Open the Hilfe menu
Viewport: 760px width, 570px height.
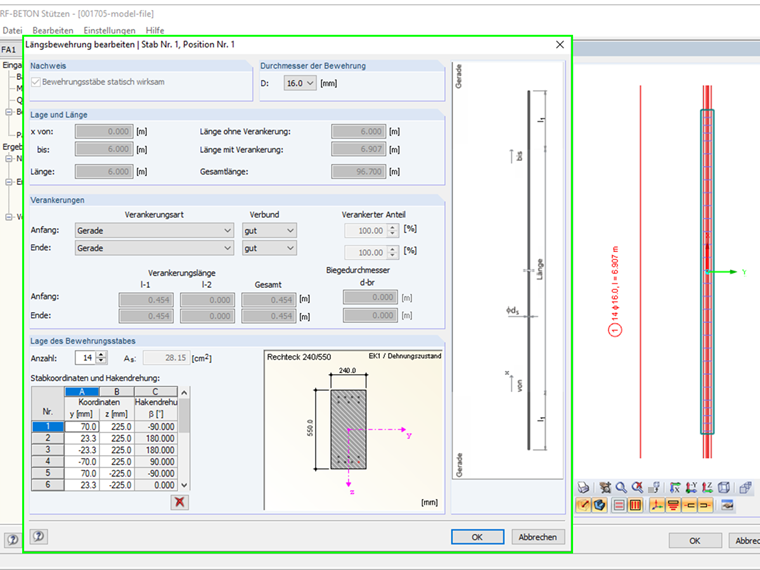[155, 30]
